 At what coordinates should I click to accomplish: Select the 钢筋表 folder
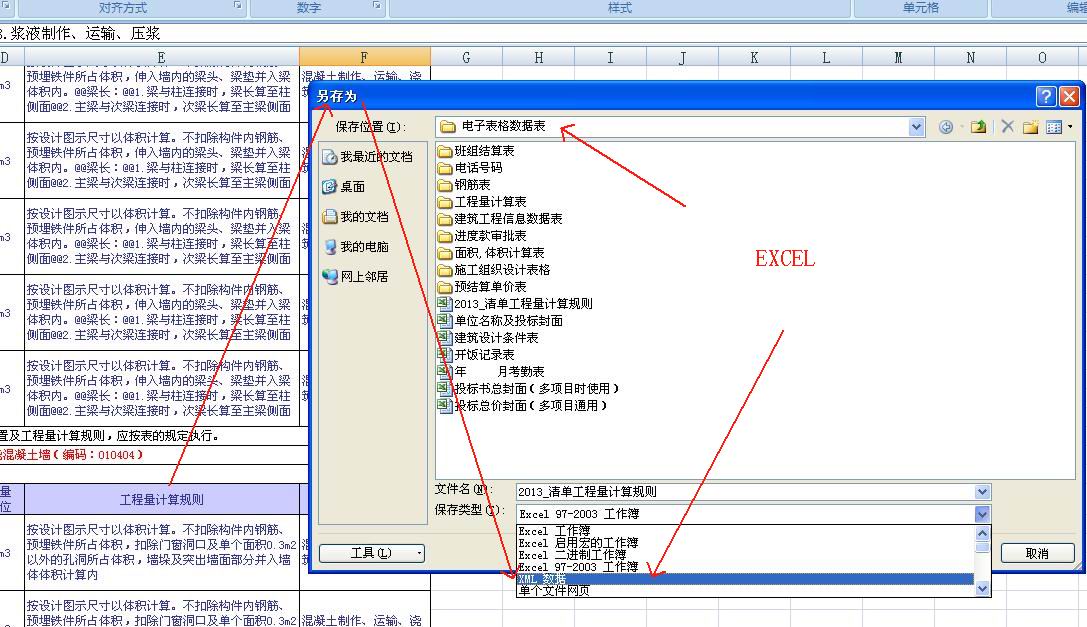click(464, 184)
